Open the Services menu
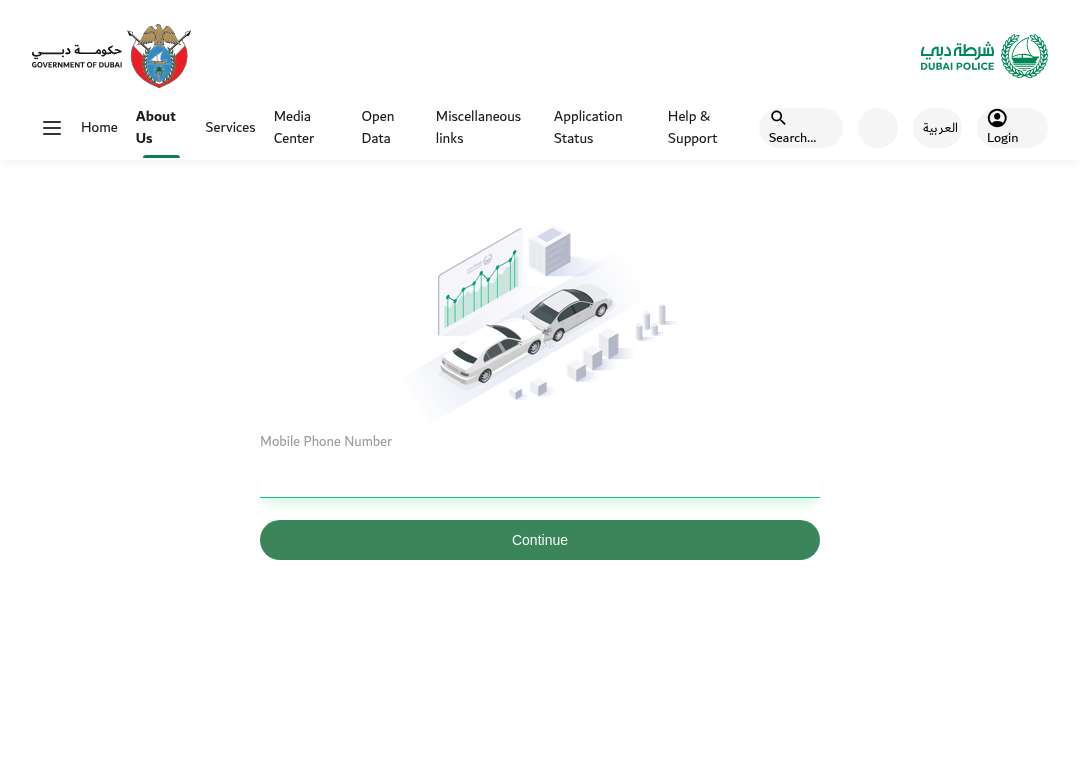 230,127
